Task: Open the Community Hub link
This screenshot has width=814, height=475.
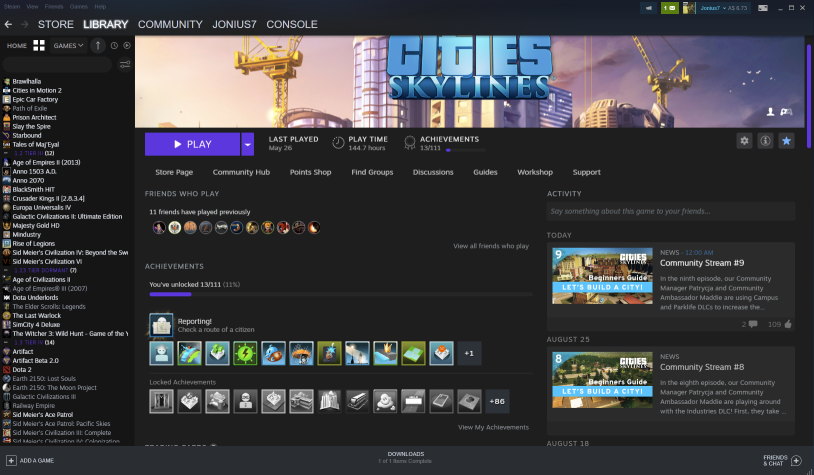Action: tap(241, 172)
